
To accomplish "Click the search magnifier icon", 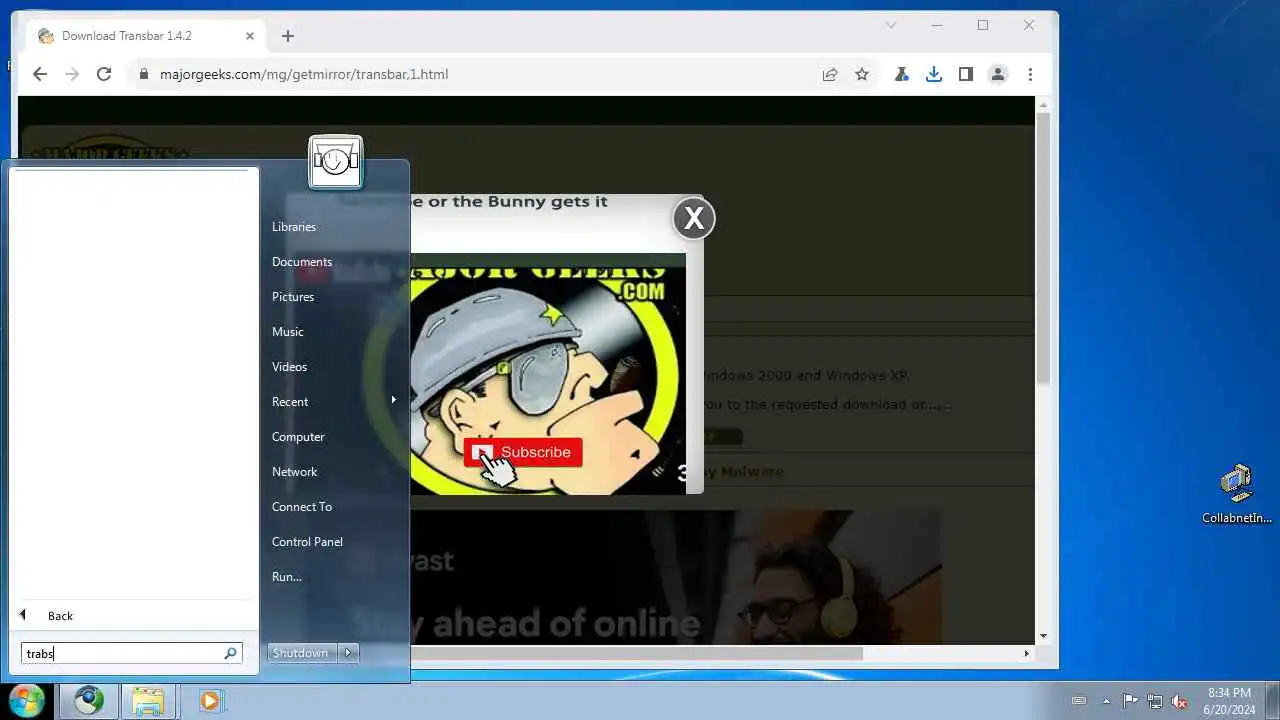I will (x=231, y=653).
